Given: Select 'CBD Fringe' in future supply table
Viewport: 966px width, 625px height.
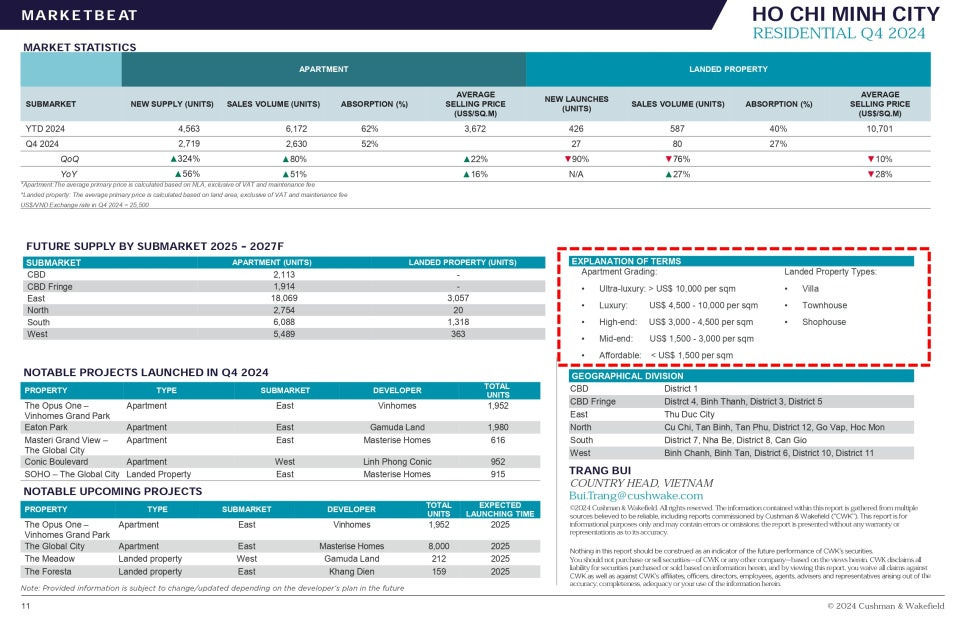Looking at the screenshot, I should pyautogui.click(x=49, y=287).
